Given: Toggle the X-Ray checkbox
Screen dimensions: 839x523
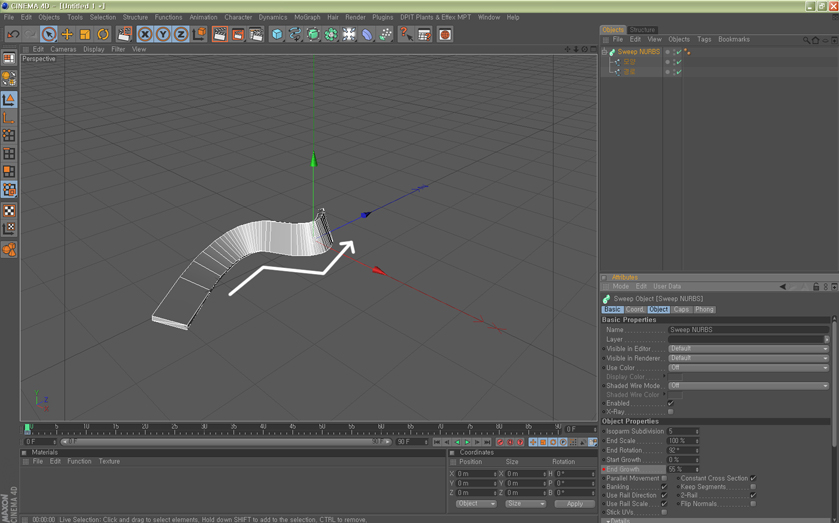Looking at the screenshot, I should click(670, 412).
